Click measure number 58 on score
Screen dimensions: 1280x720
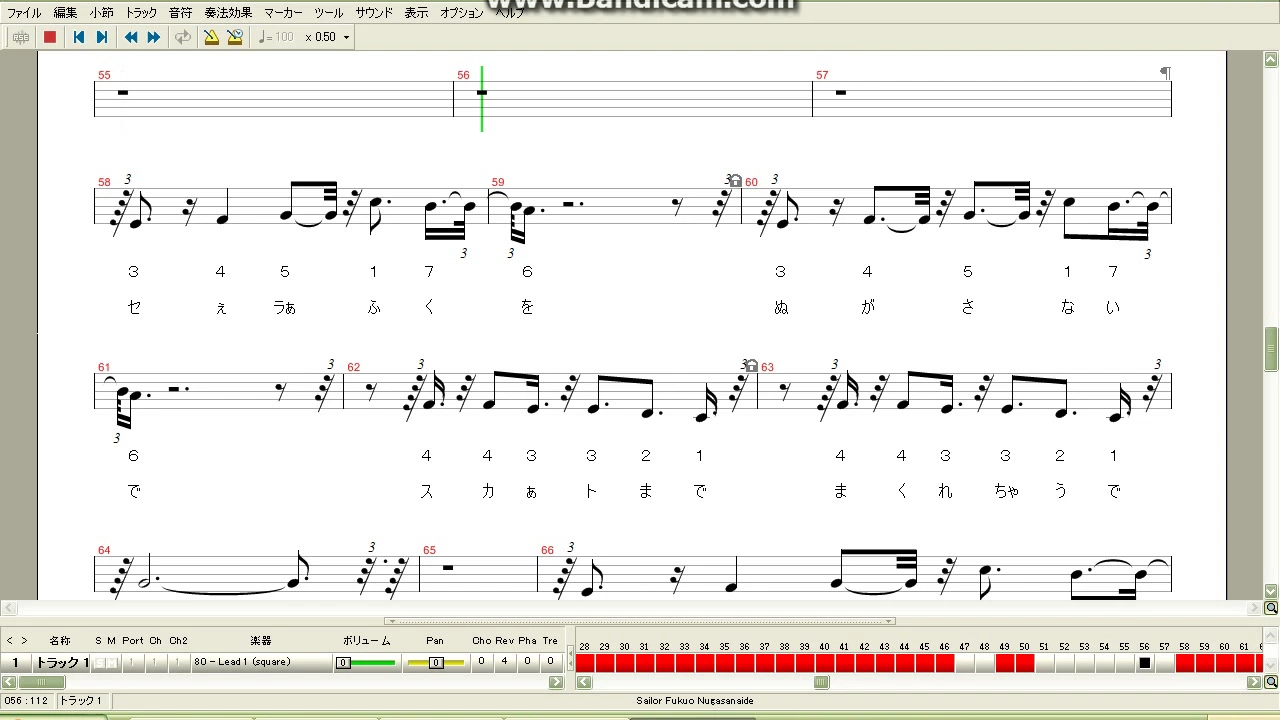(104, 182)
